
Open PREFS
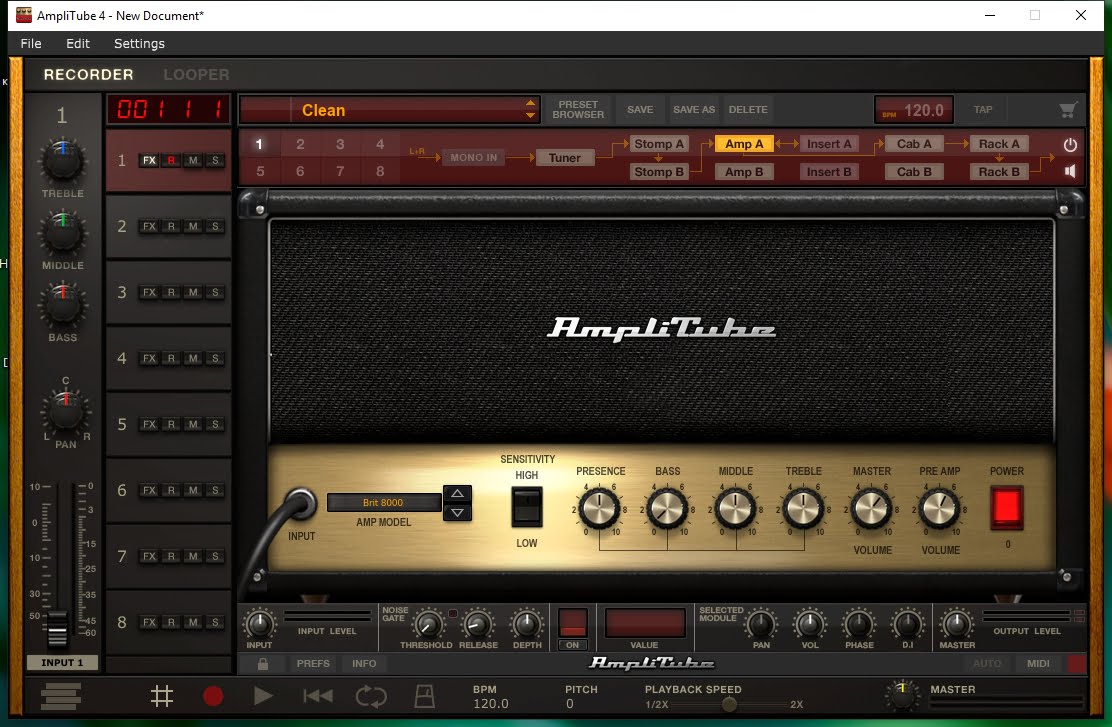tap(313, 664)
